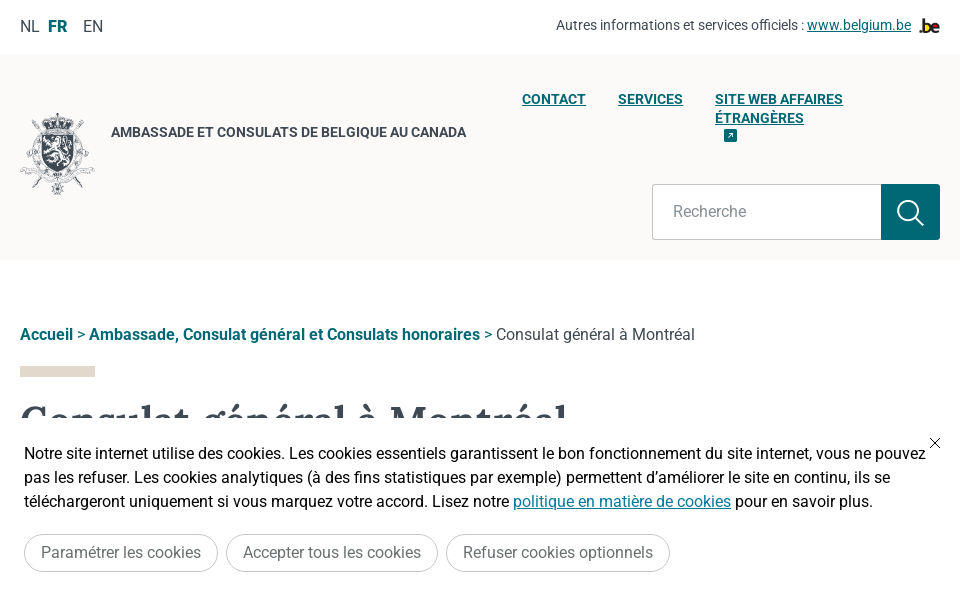Click the search magnifier icon

tap(910, 212)
